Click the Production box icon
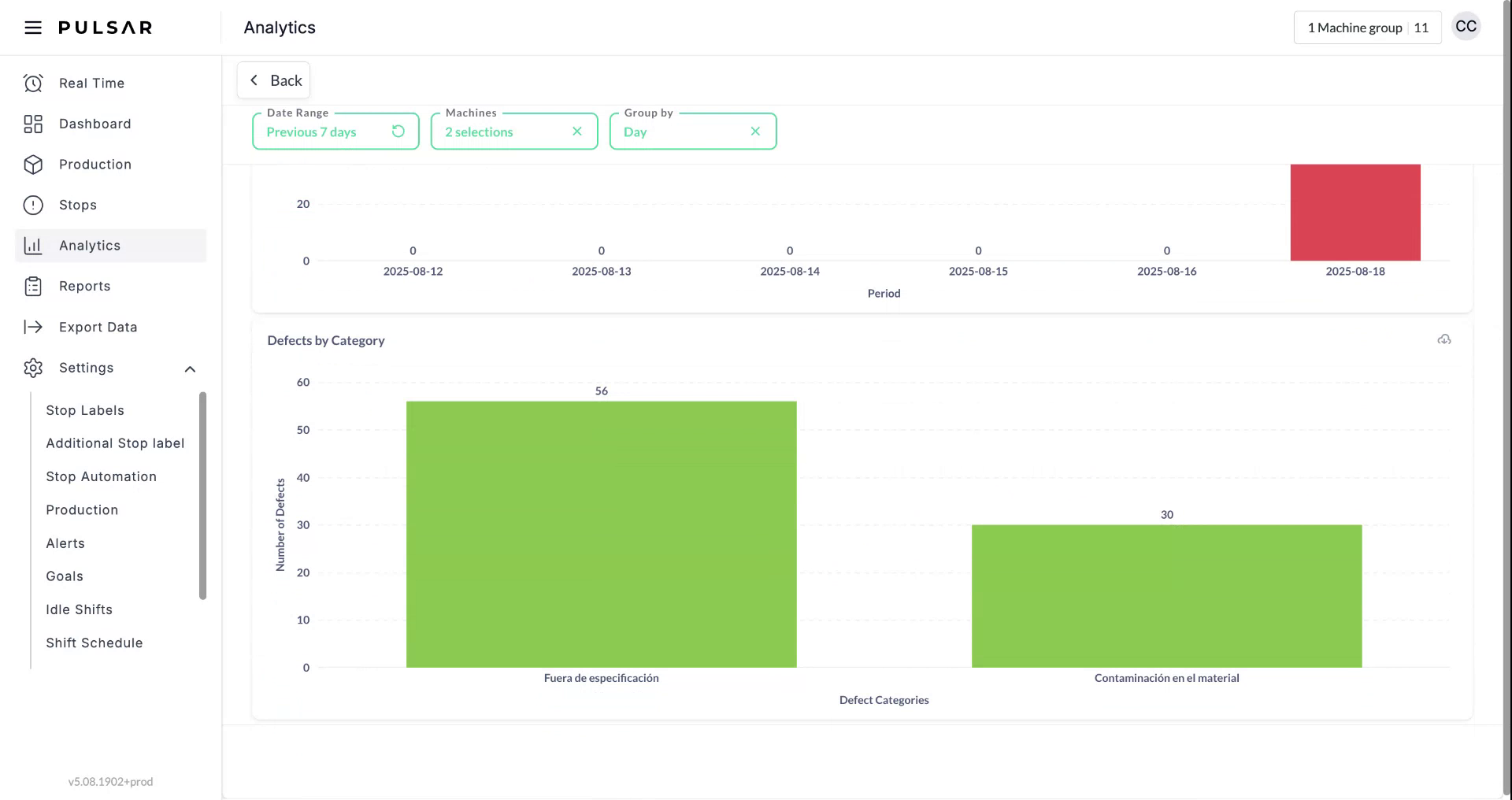 click(x=33, y=165)
